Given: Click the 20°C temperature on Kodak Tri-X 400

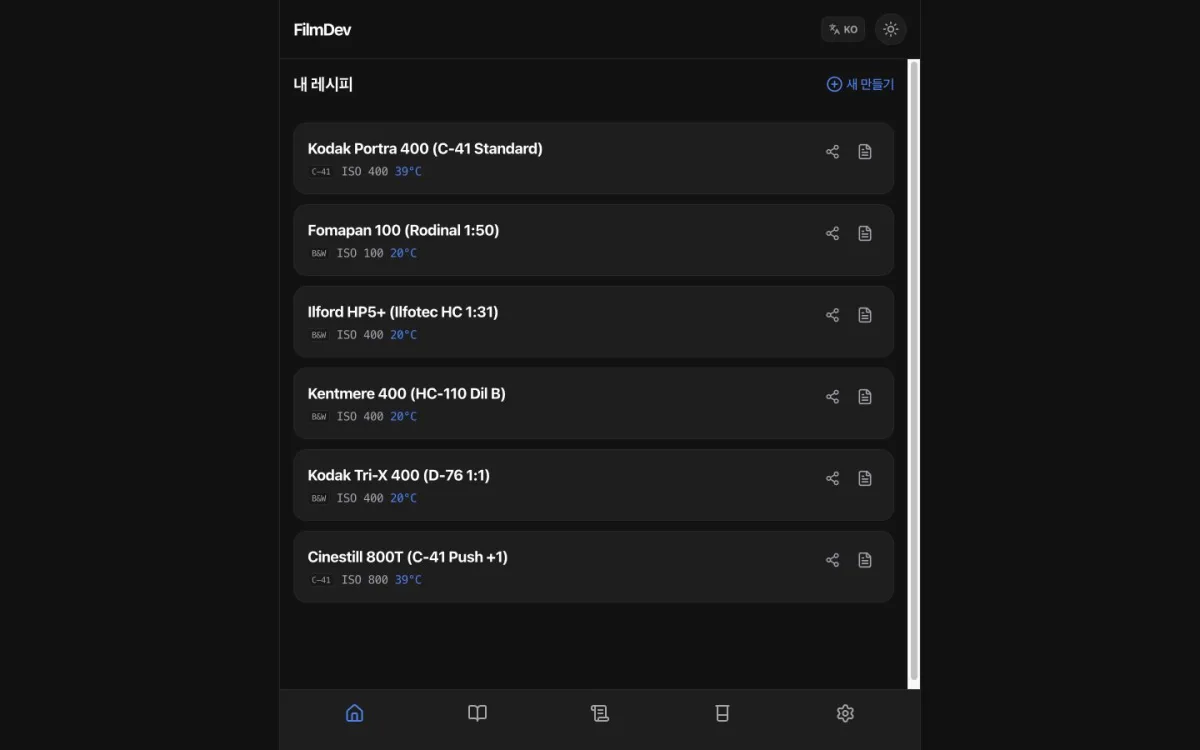Looking at the screenshot, I should coord(403,498).
